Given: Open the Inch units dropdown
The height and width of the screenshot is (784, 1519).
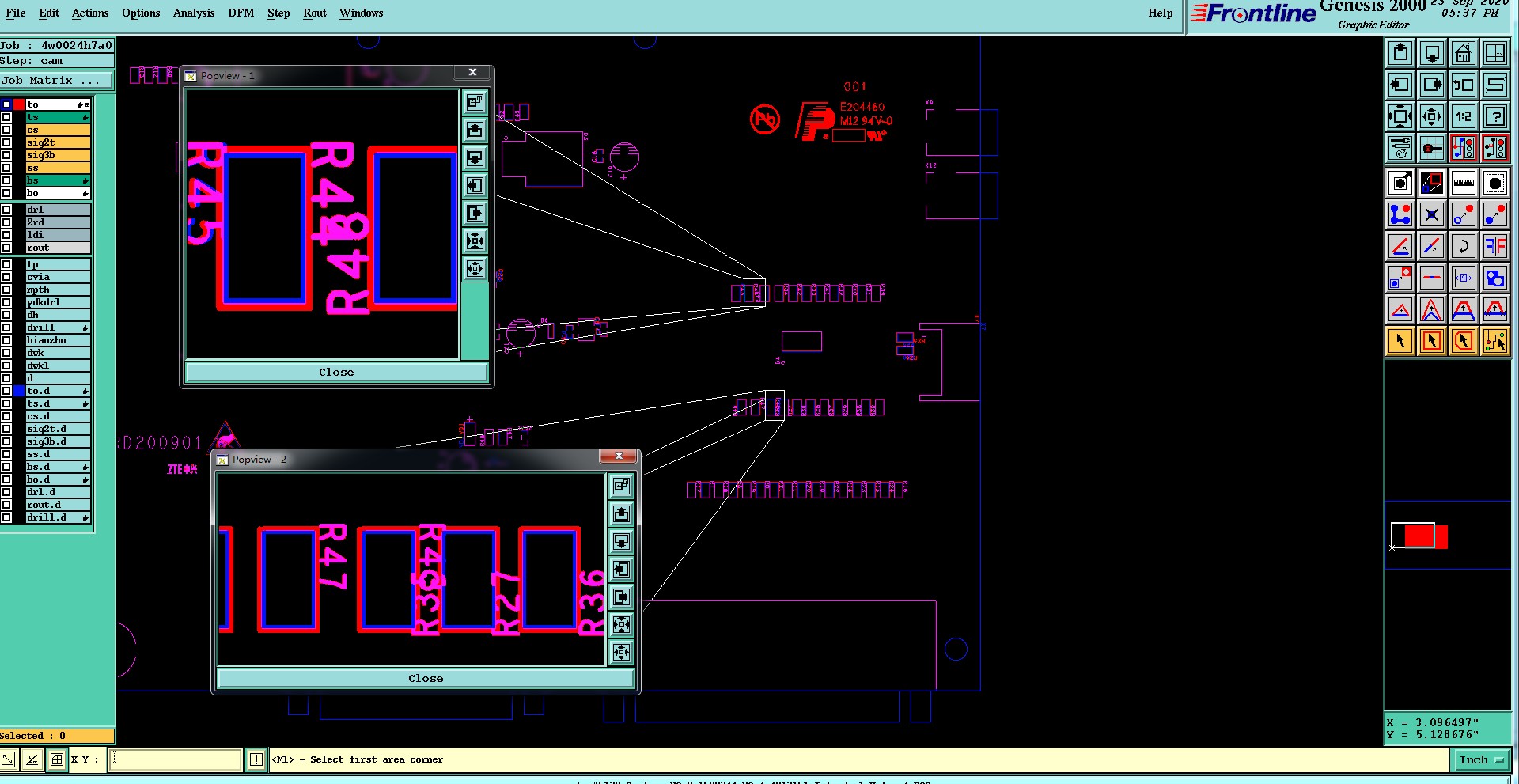Looking at the screenshot, I should point(1481,759).
